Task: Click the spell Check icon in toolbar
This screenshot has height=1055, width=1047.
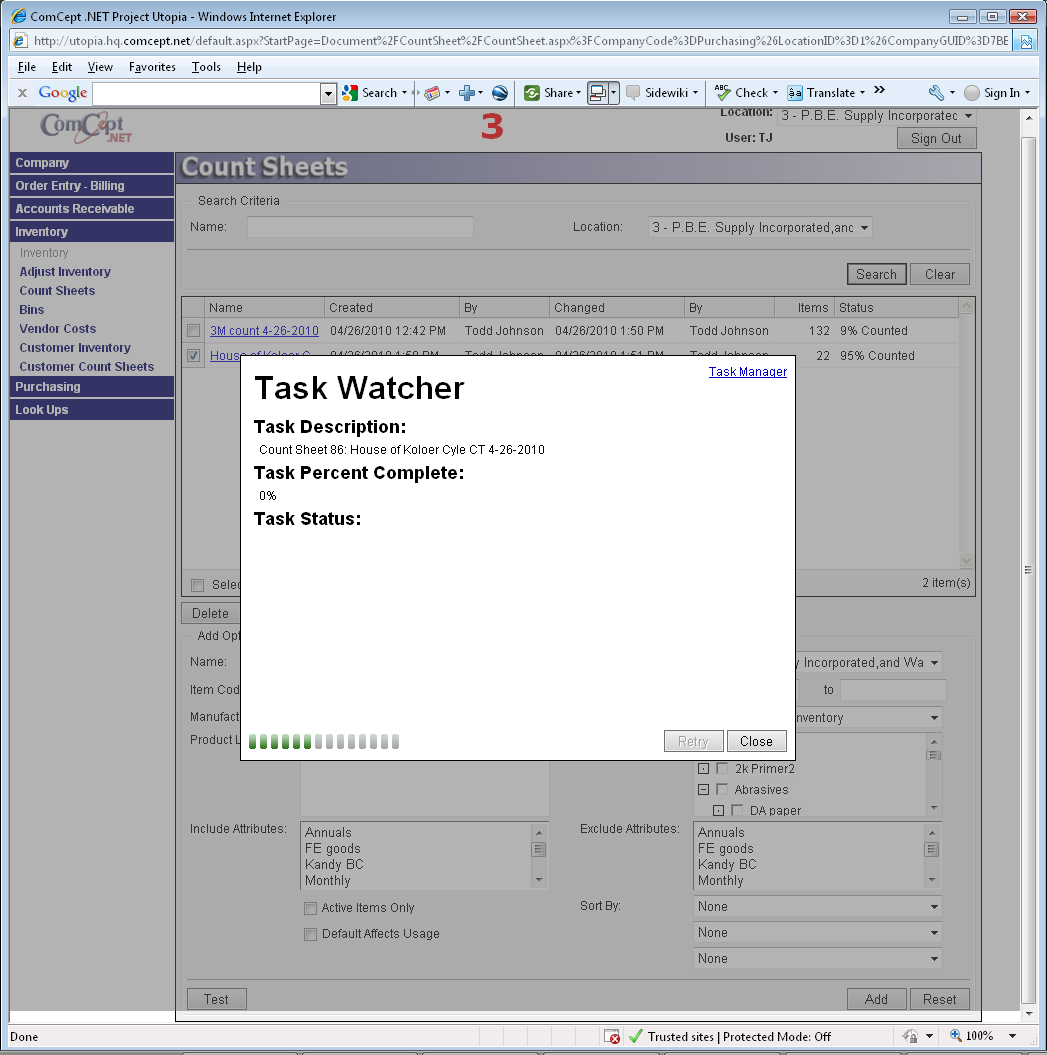Action: tap(722, 93)
